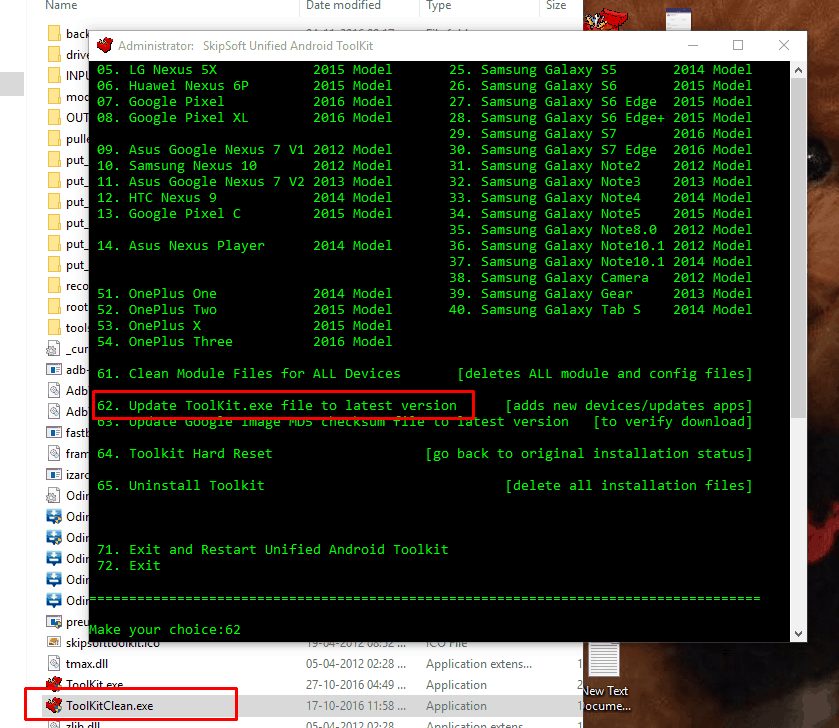Viewport: 839px width, 728px height.
Task: Click '61. Clean Module Files for ALL Devices'
Action: (x=248, y=373)
